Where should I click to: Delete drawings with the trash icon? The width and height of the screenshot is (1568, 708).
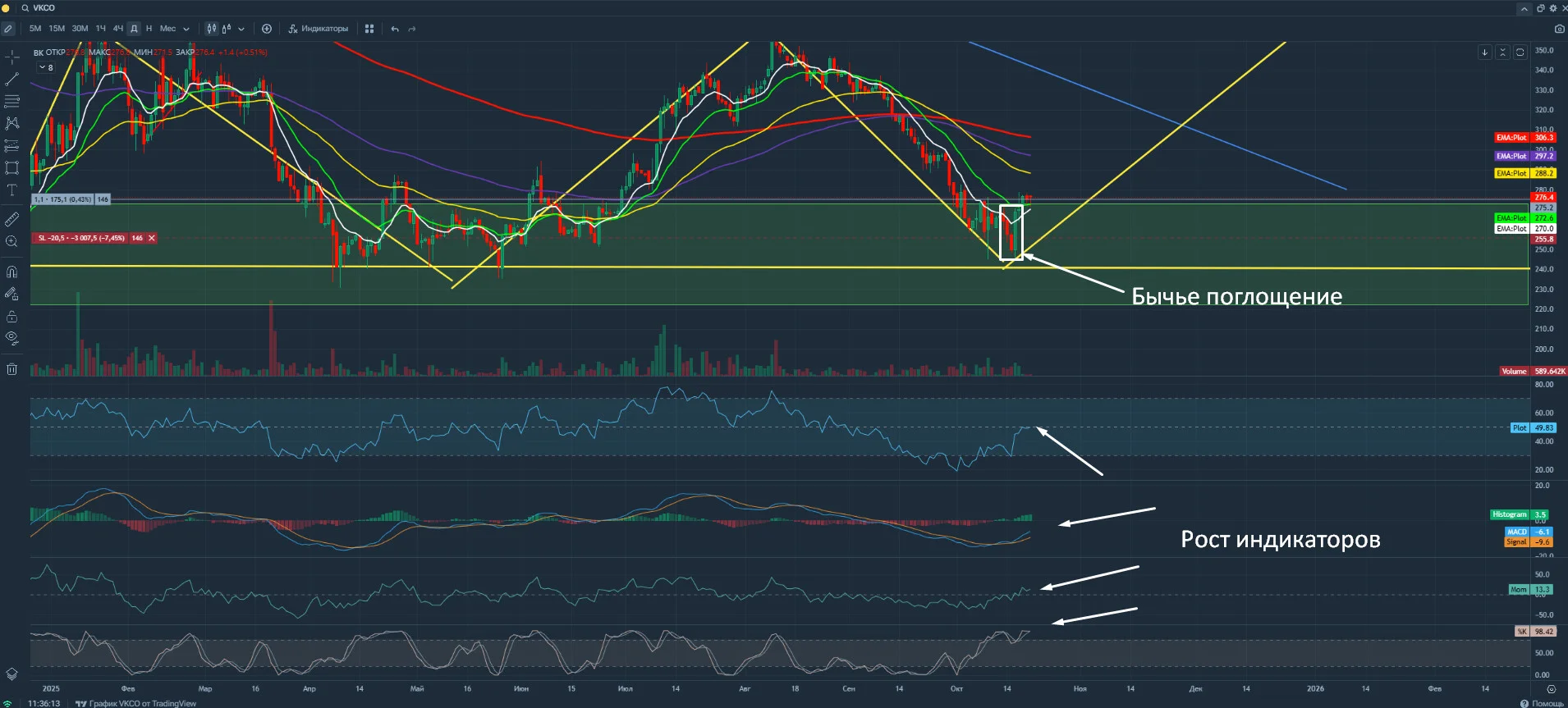11,369
